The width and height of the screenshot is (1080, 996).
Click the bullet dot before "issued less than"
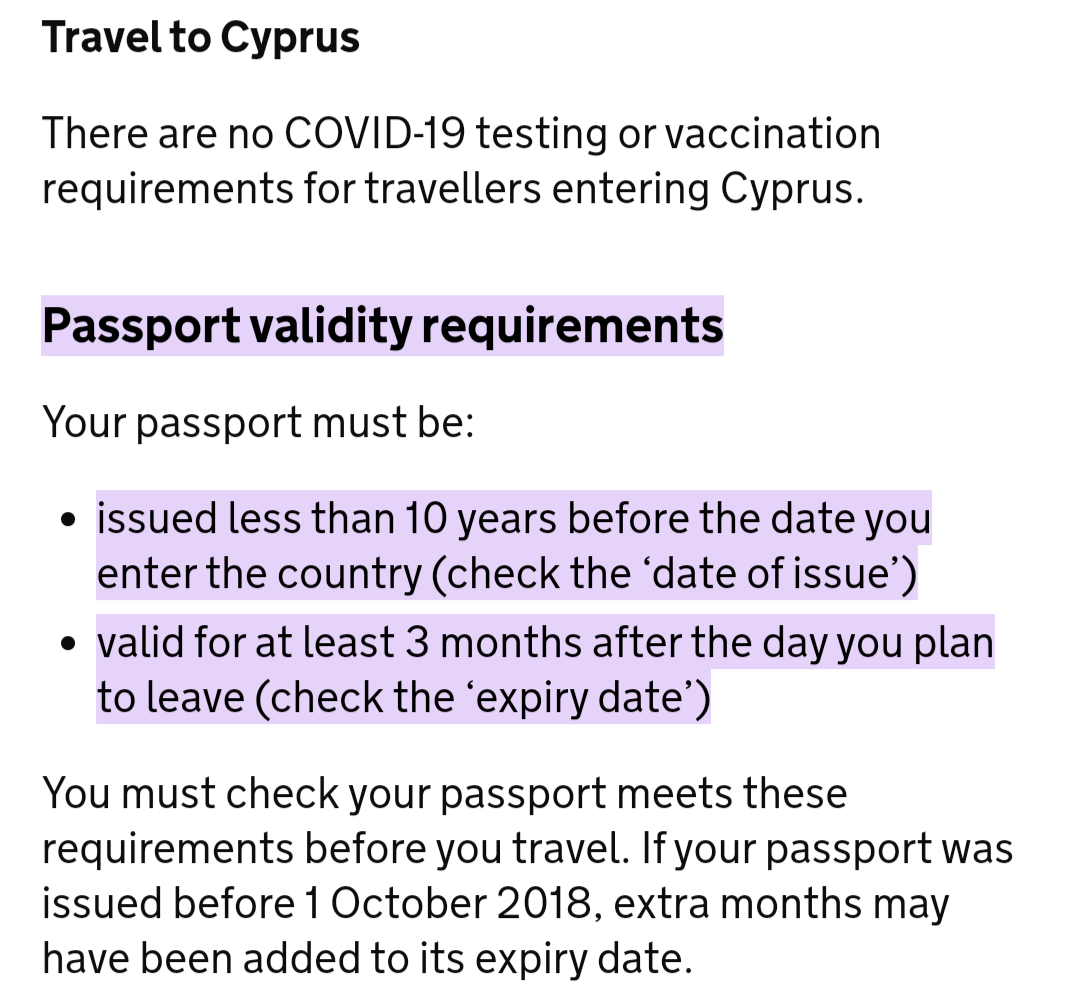(67, 521)
